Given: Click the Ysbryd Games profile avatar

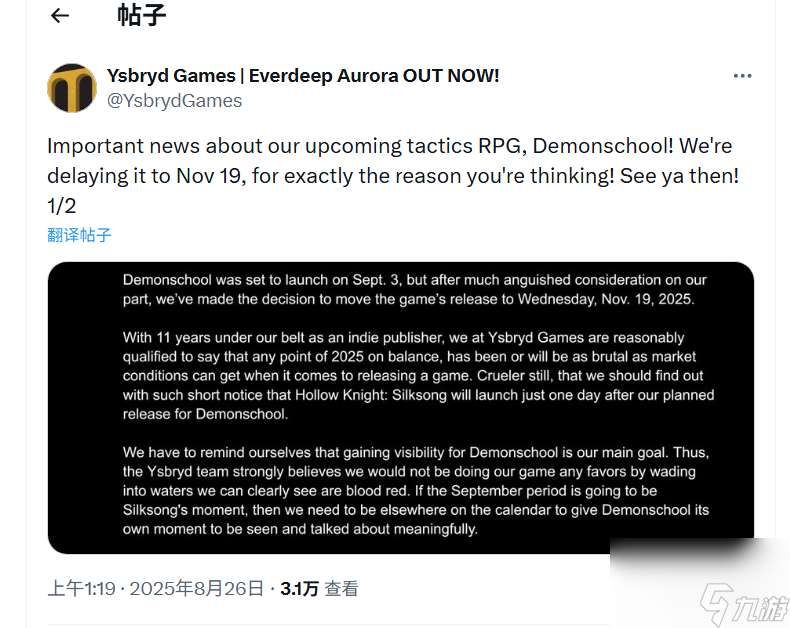Looking at the screenshot, I should click(x=72, y=88).
